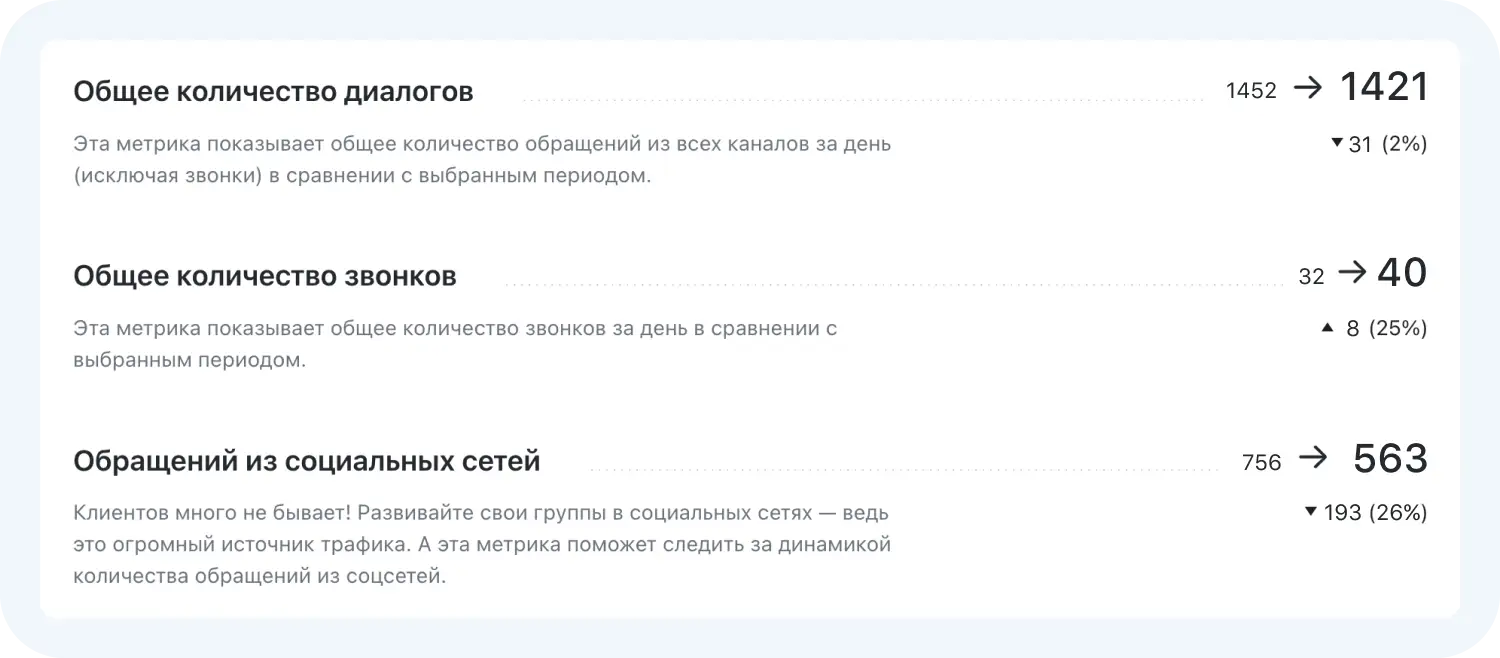Click the arrow between 756 and 563
The height and width of the screenshot is (658, 1500).
1312,459
